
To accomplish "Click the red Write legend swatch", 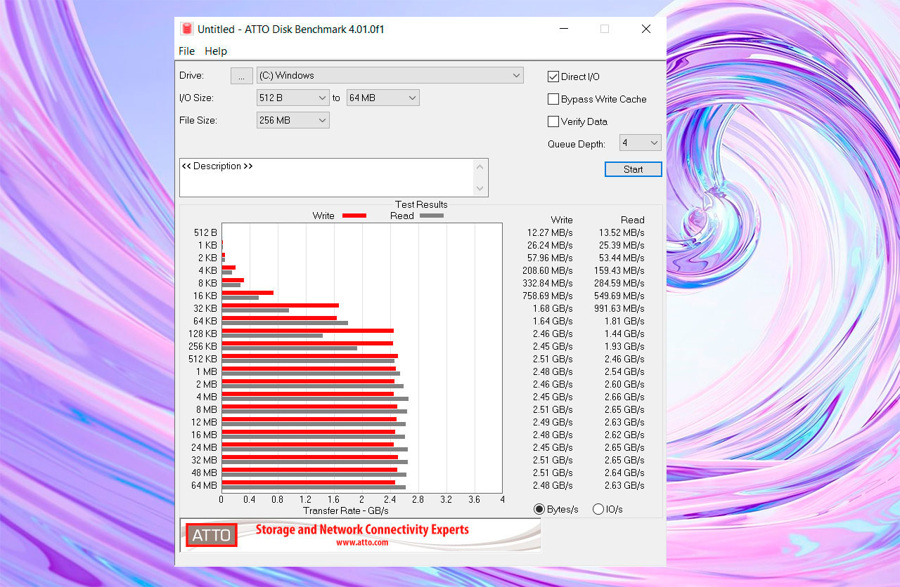I will point(354,216).
